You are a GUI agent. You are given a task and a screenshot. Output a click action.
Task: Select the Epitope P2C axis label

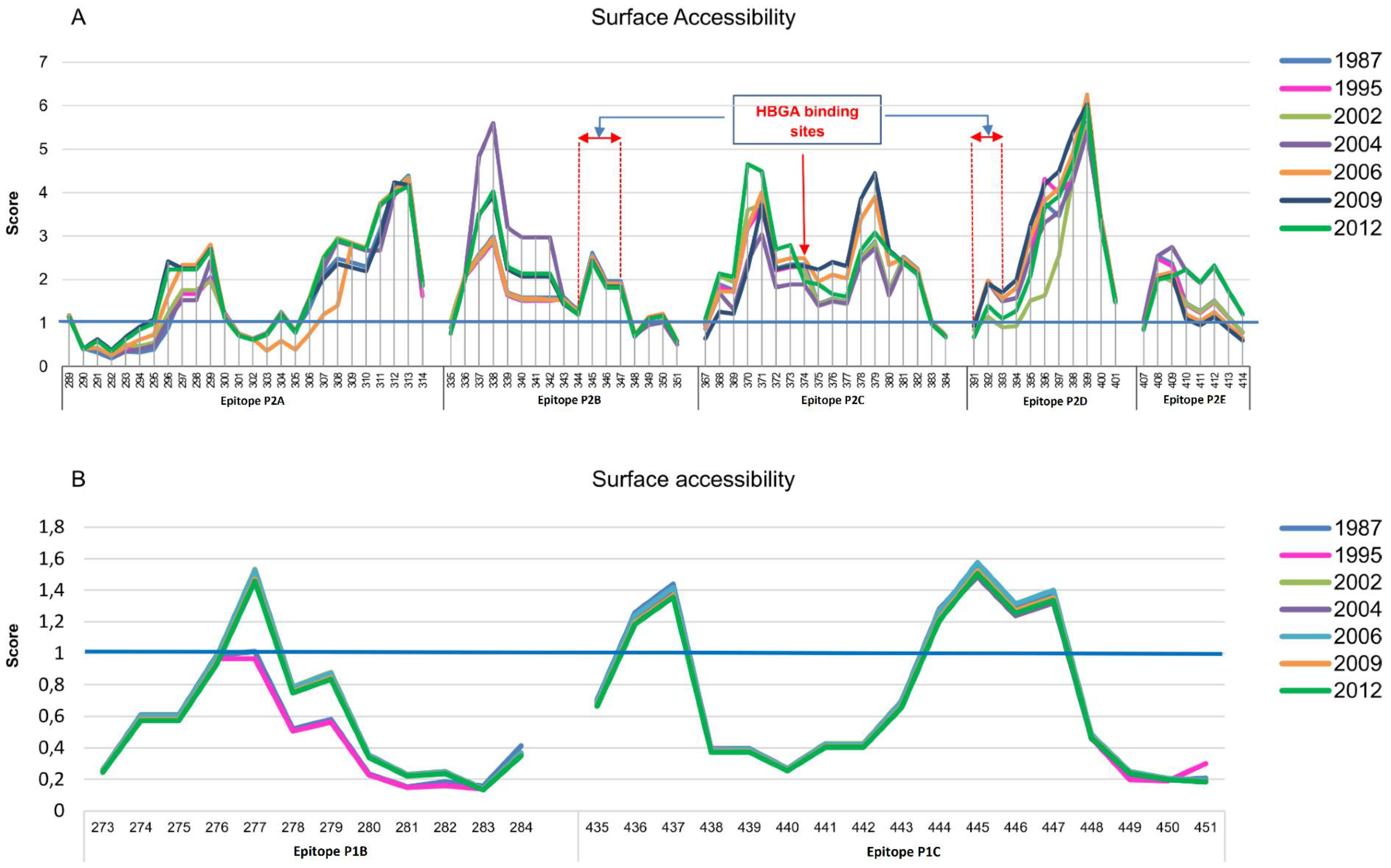click(832, 401)
